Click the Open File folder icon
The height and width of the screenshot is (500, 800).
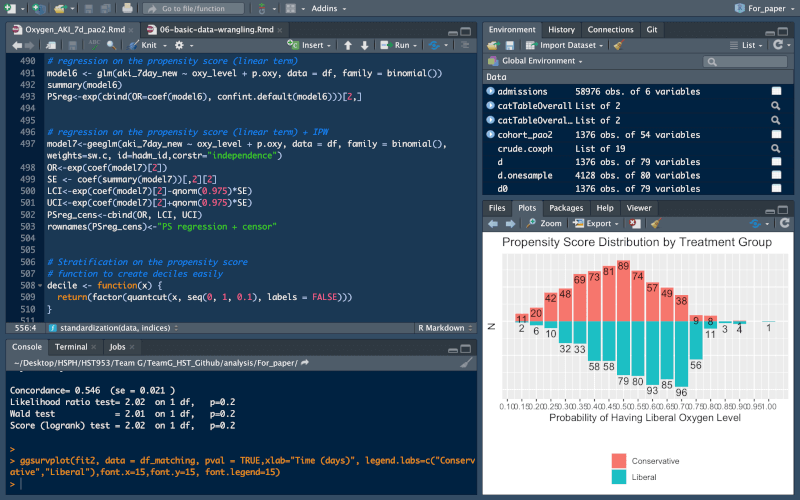coord(61,8)
